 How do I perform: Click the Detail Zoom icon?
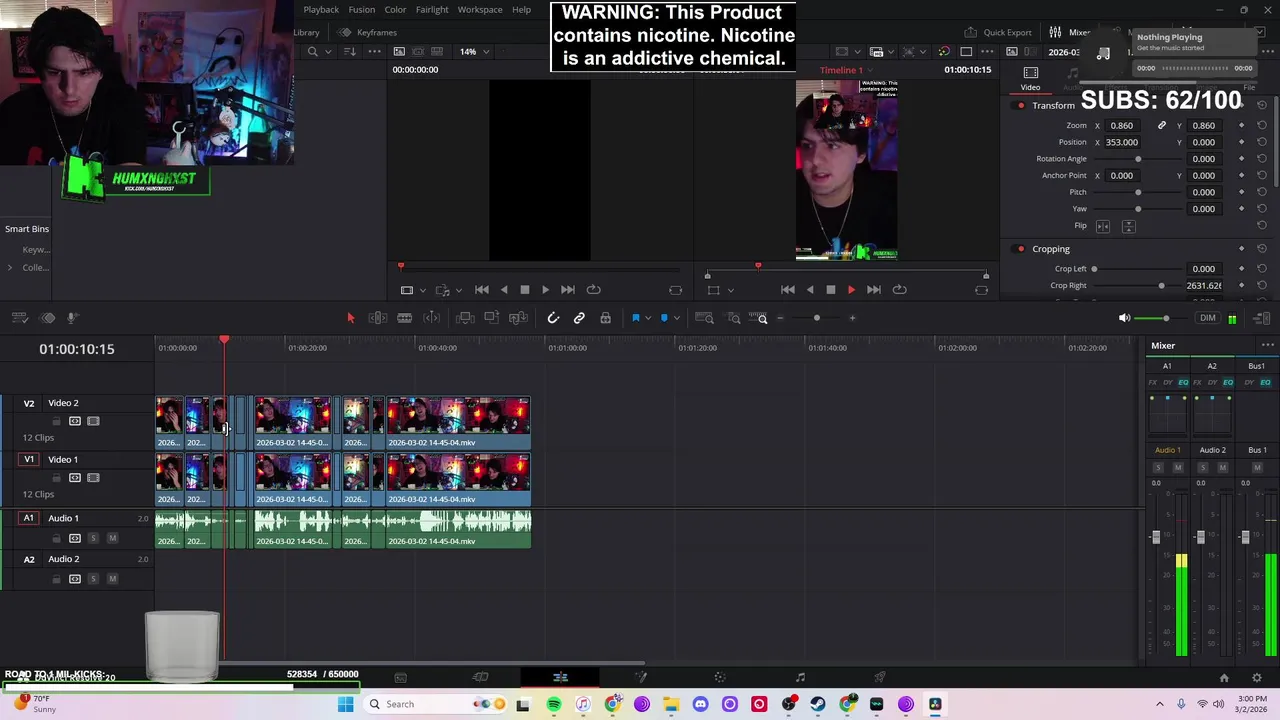[734, 318]
